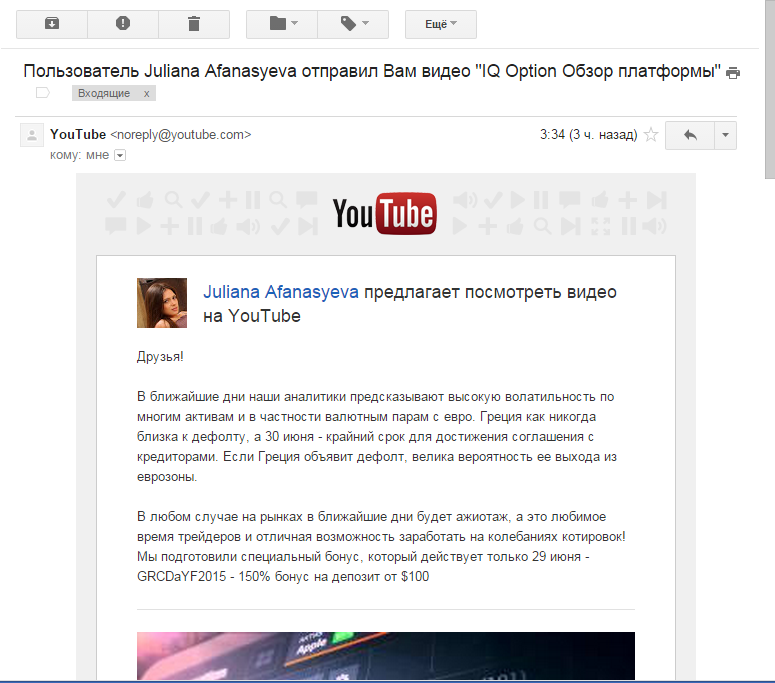Click the email subject heading

[372, 71]
